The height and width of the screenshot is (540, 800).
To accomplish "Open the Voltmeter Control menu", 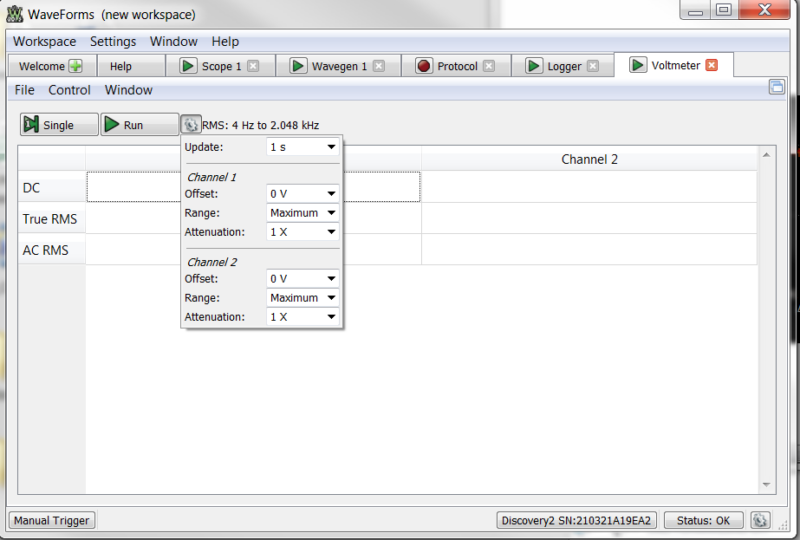I will coord(69,90).
